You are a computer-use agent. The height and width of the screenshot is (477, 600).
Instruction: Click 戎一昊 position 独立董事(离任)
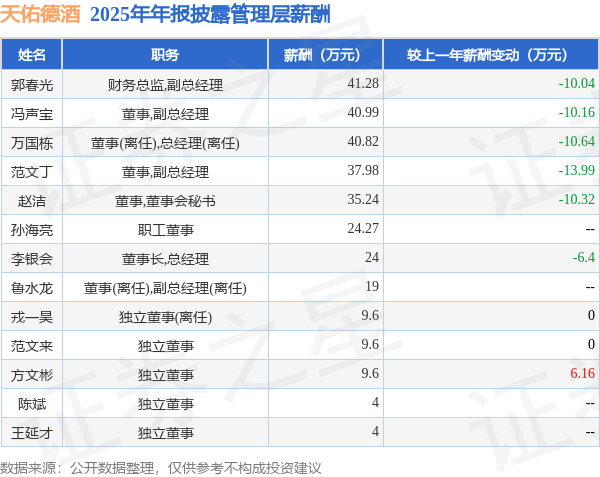(165, 317)
